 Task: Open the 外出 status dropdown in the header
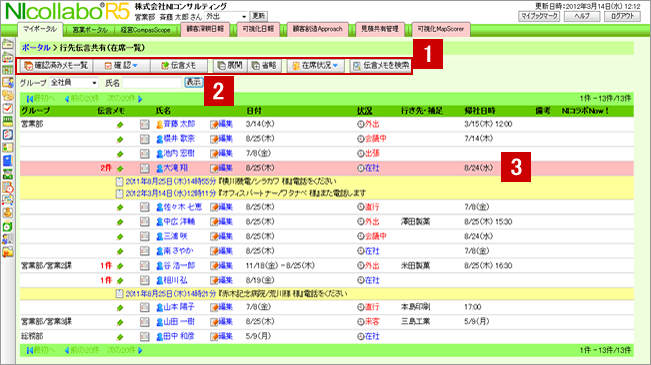(x=226, y=17)
